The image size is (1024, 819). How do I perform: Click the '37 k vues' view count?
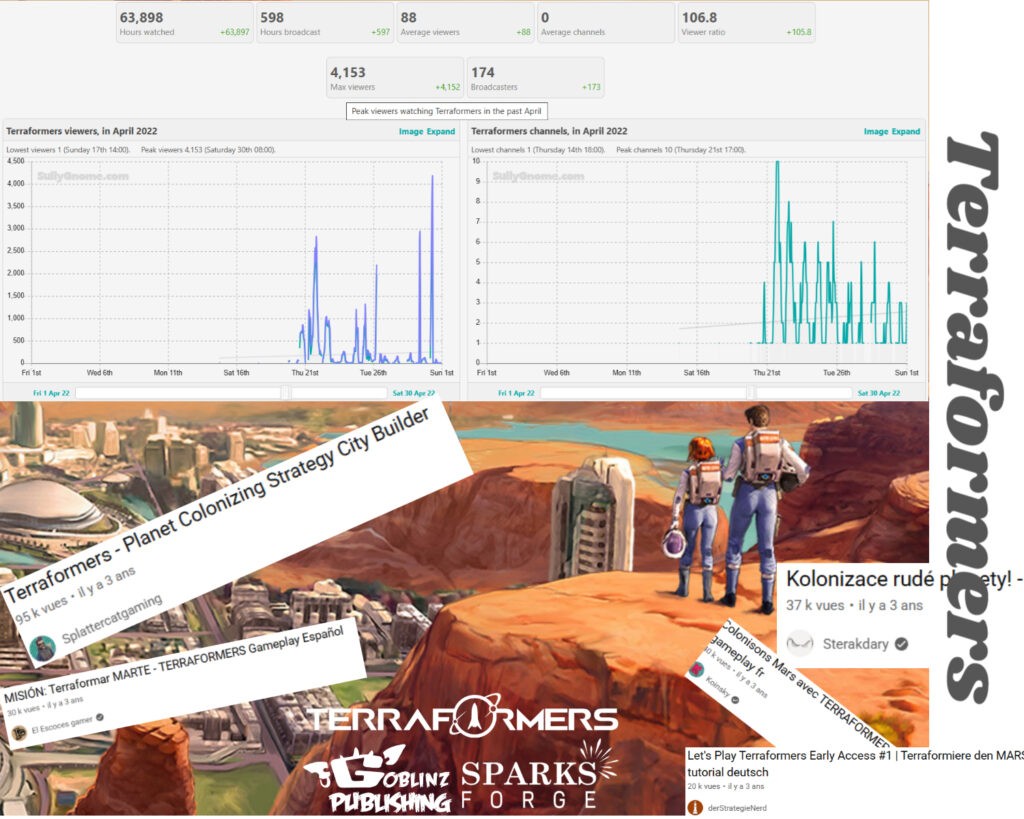816,605
